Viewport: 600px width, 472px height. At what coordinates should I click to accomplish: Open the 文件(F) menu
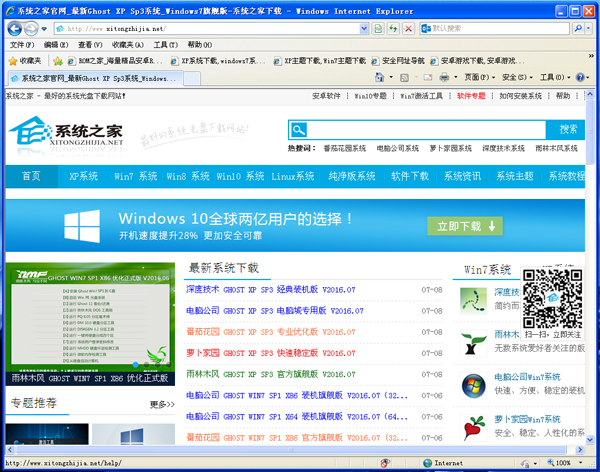(22, 45)
